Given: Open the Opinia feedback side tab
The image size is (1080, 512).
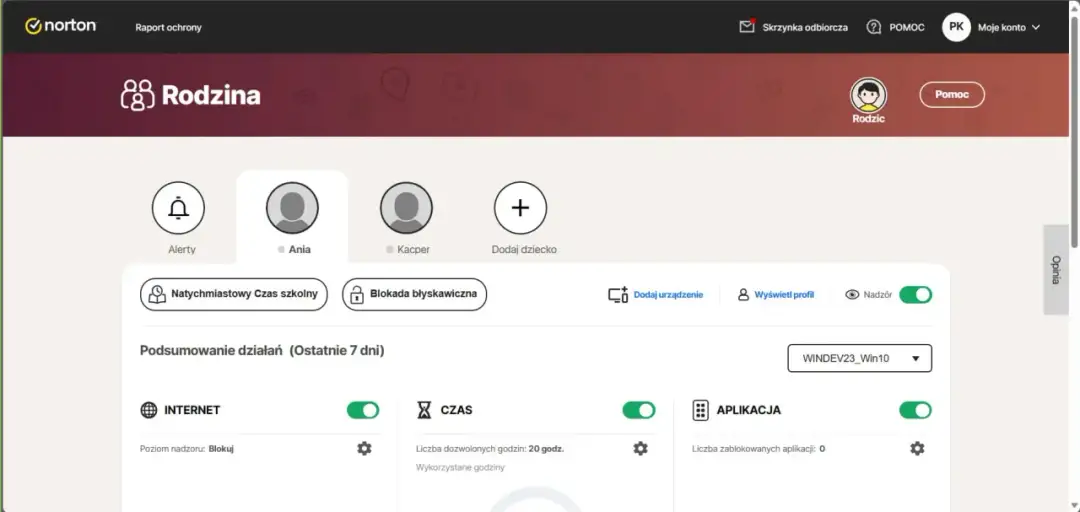Looking at the screenshot, I should point(1055,270).
